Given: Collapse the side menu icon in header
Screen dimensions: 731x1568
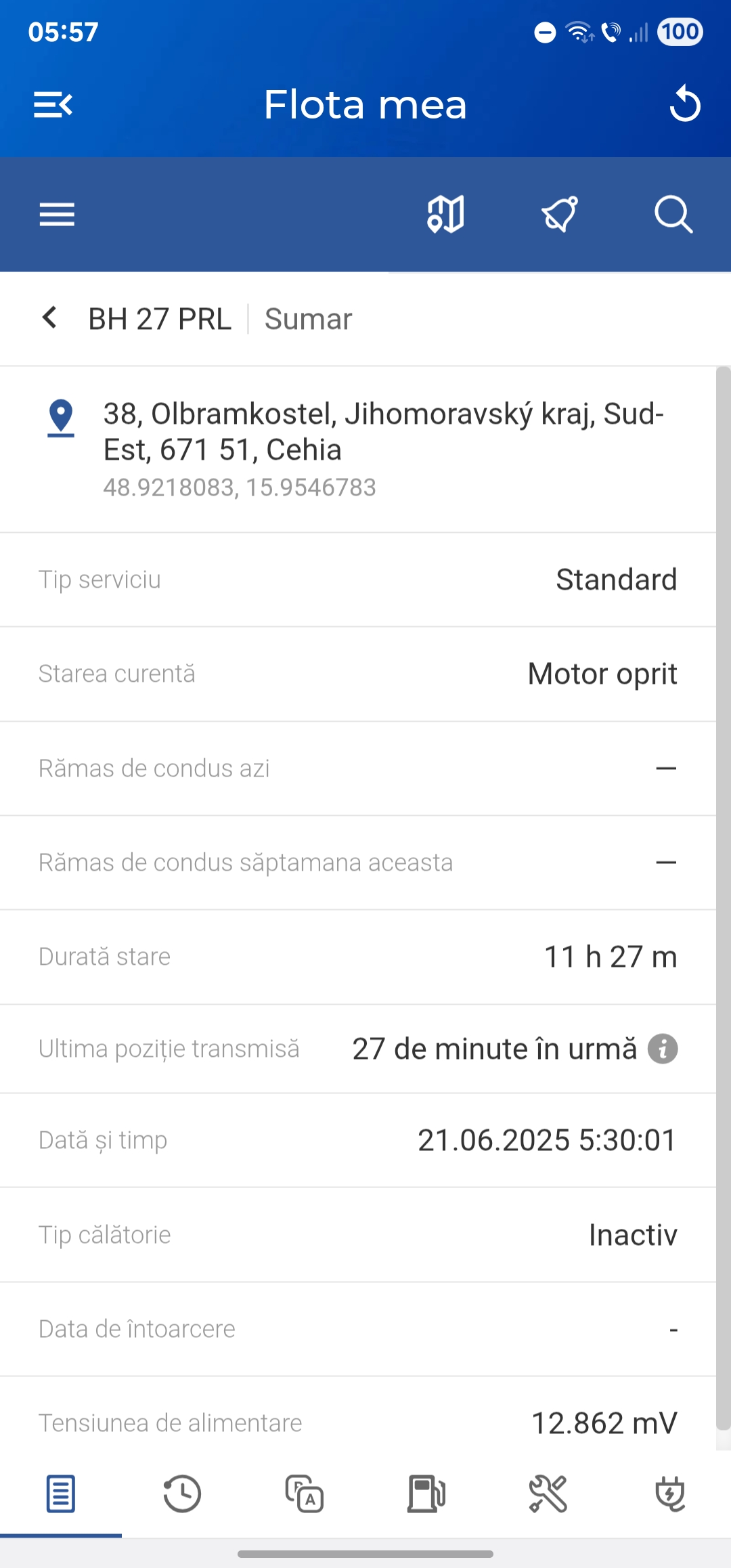Looking at the screenshot, I should [x=53, y=105].
